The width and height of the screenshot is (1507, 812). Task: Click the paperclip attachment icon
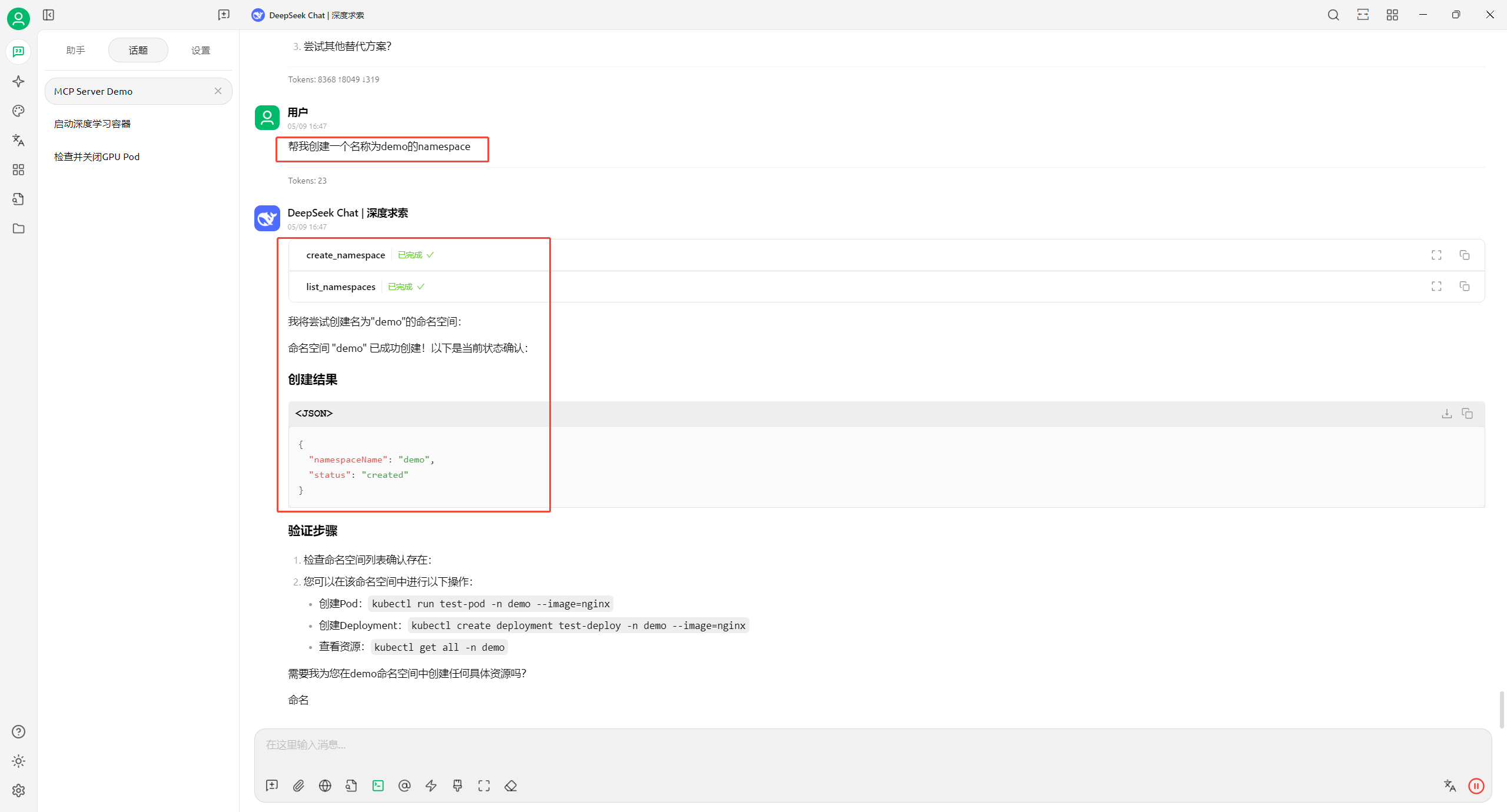(x=298, y=786)
